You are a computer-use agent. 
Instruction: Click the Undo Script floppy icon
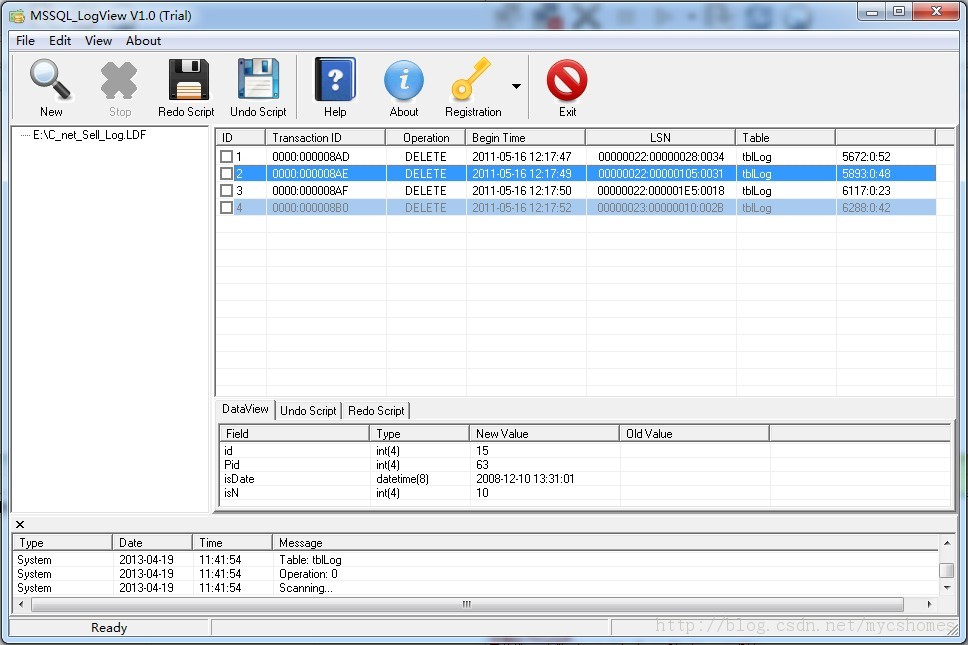[258, 79]
